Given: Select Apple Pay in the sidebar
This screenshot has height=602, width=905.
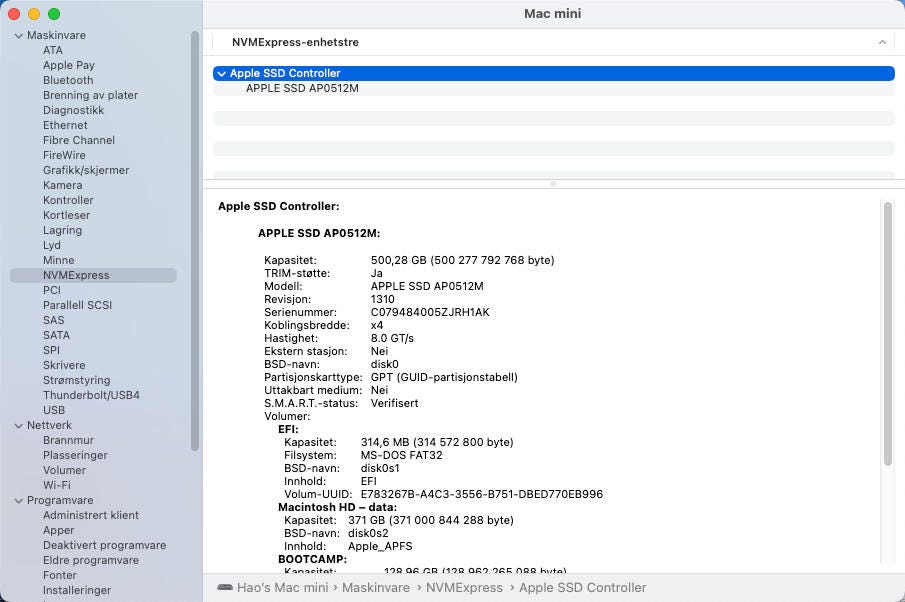Looking at the screenshot, I should (69, 65).
